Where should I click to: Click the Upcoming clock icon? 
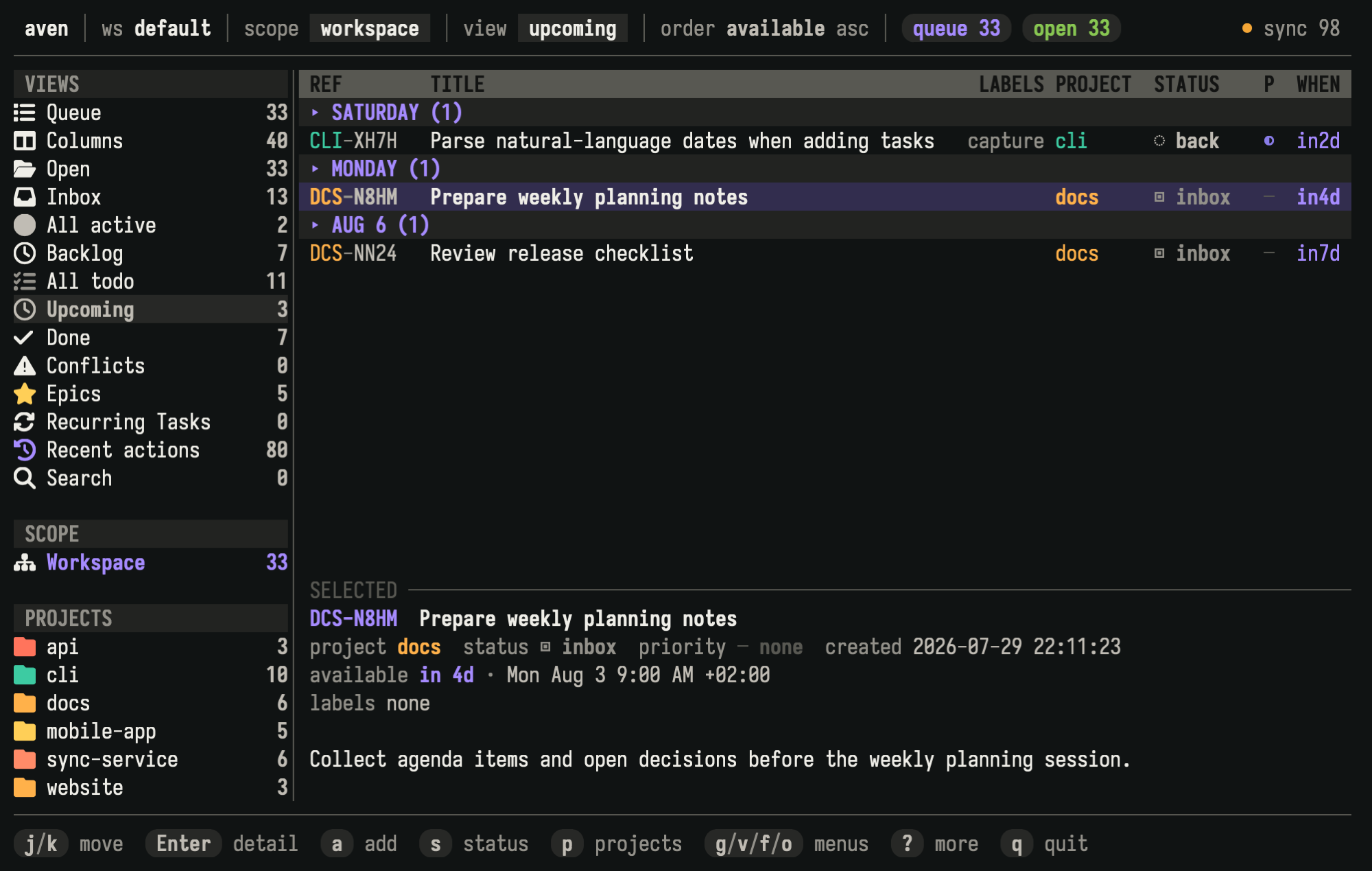pyautogui.click(x=25, y=310)
